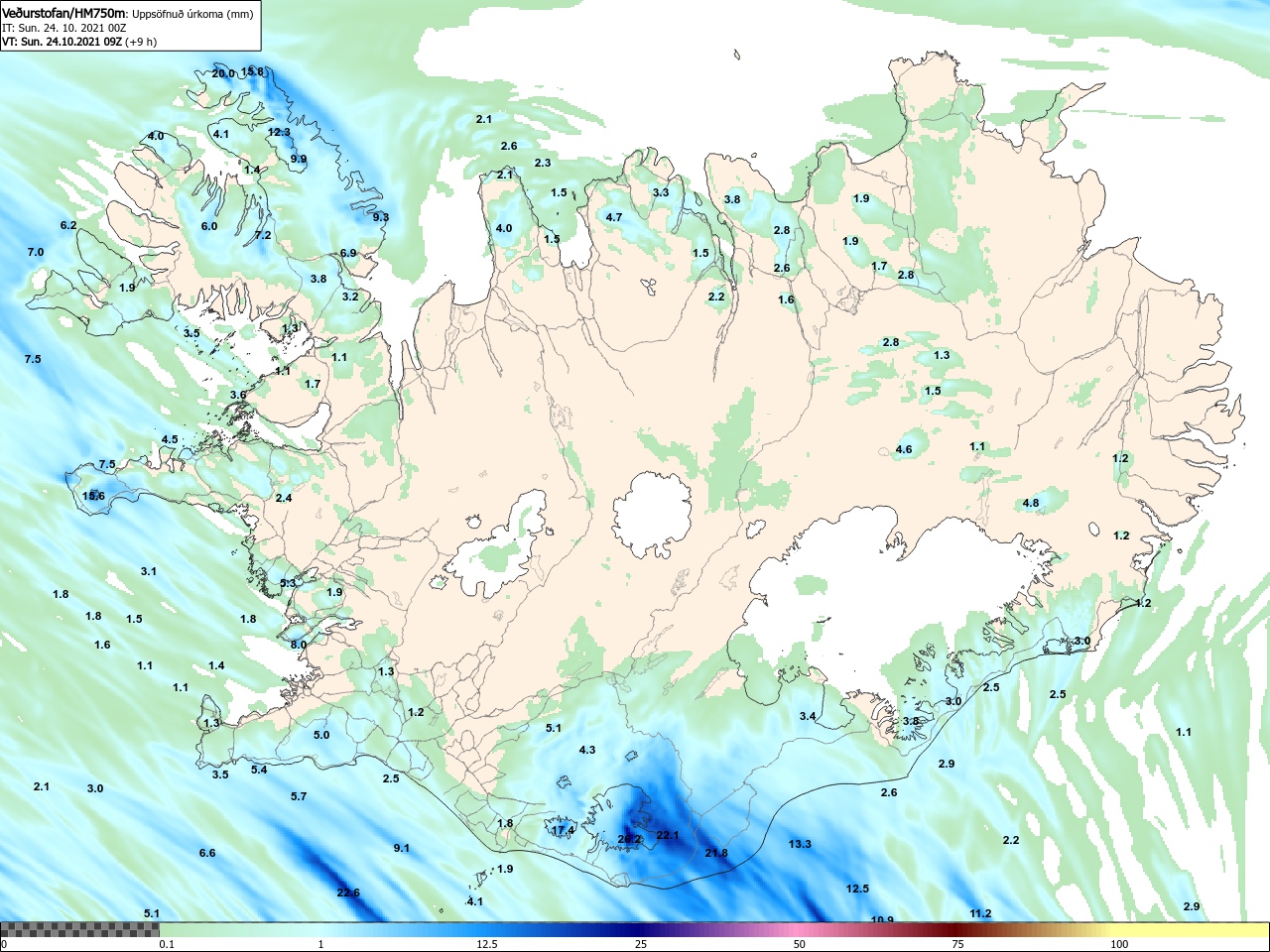Screen dimensions: 1270x952
Task: Click the 2.3 precipitation value
Action: (x=543, y=163)
